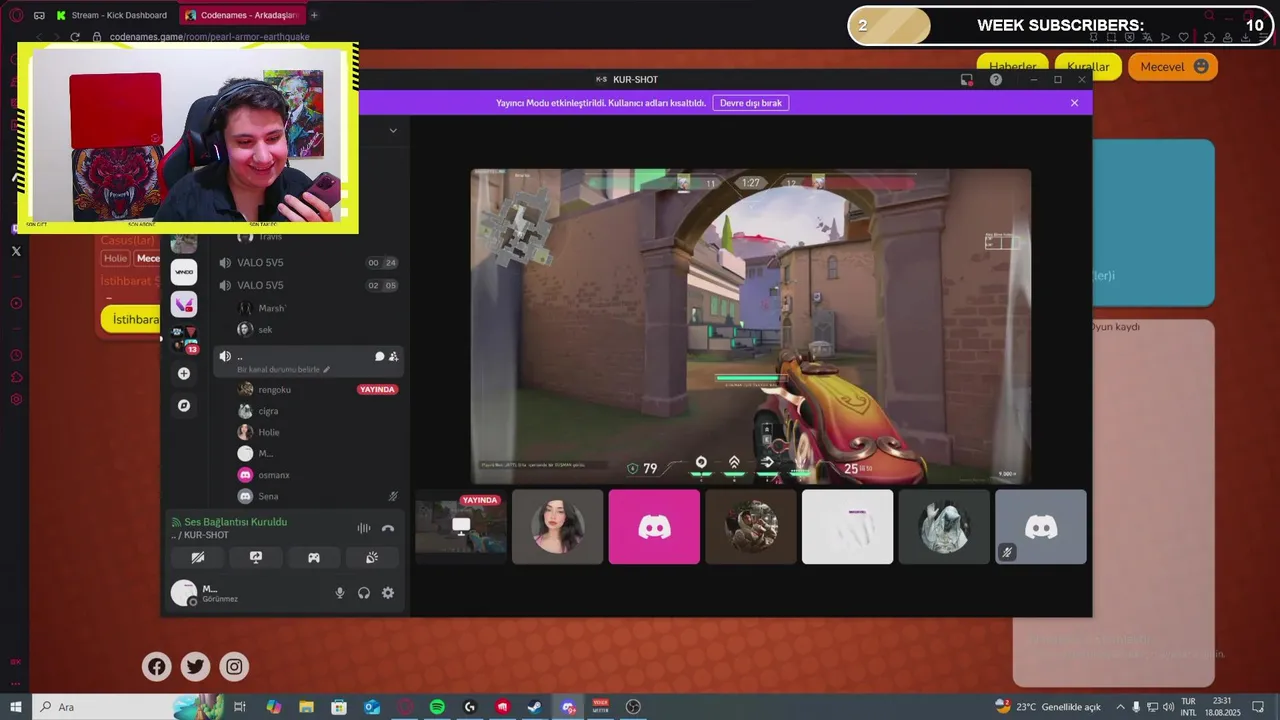This screenshot has height=720, width=1280.
Task: Open Haberler button on Codenames page
Action: pos(1013,67)
